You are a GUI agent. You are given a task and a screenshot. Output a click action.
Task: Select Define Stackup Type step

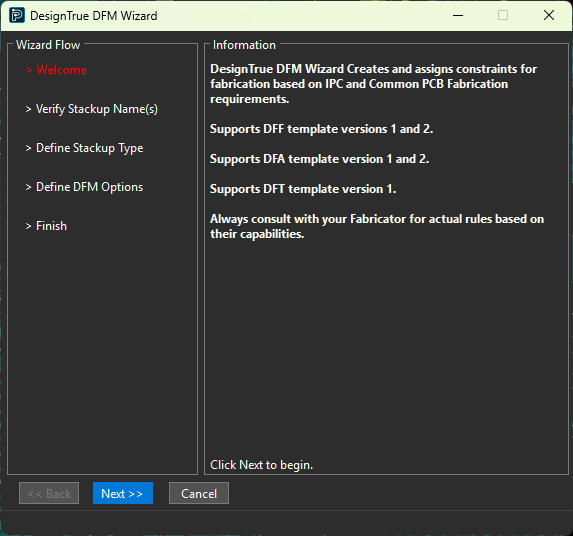coord(84,148)
